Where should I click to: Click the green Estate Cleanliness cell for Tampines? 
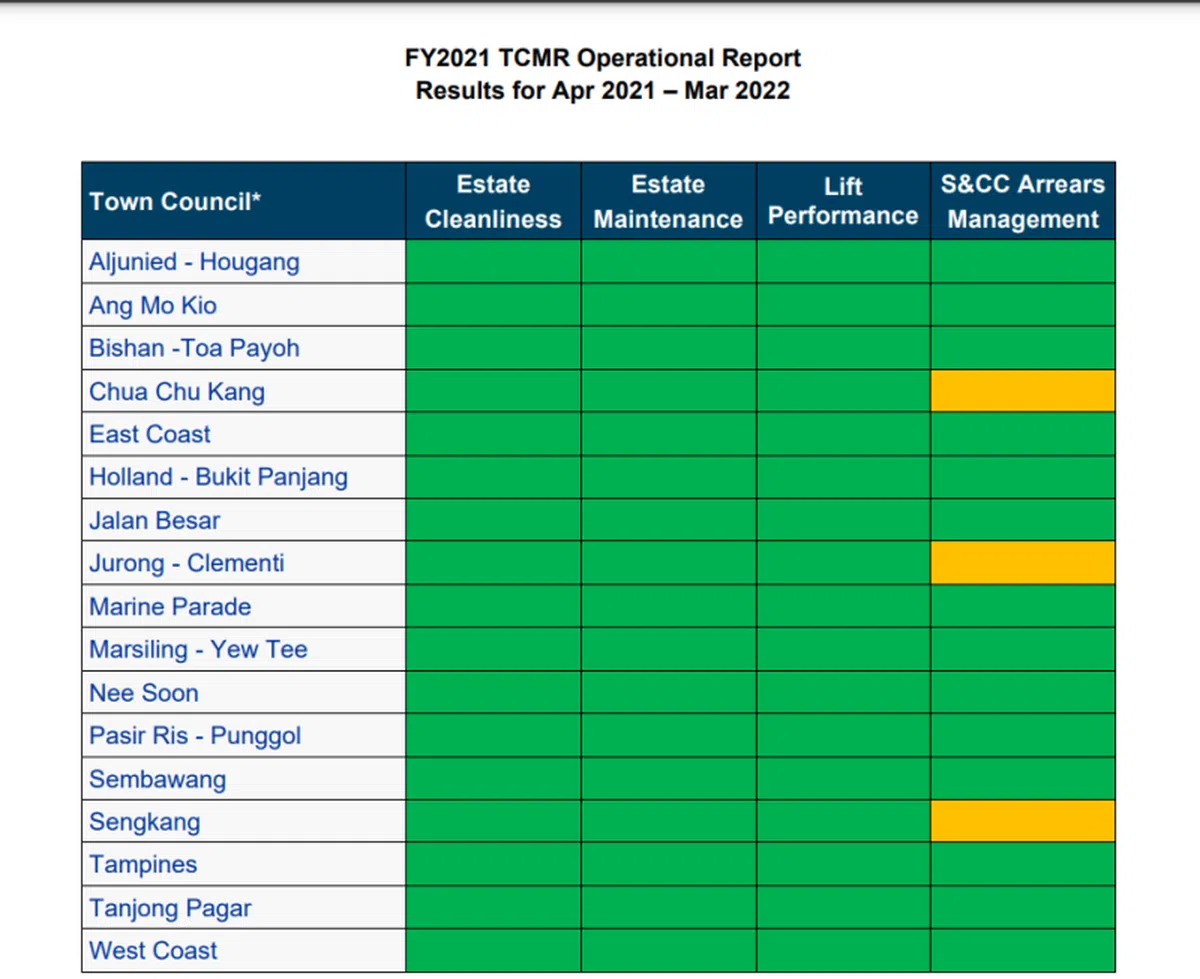(493, 864)
